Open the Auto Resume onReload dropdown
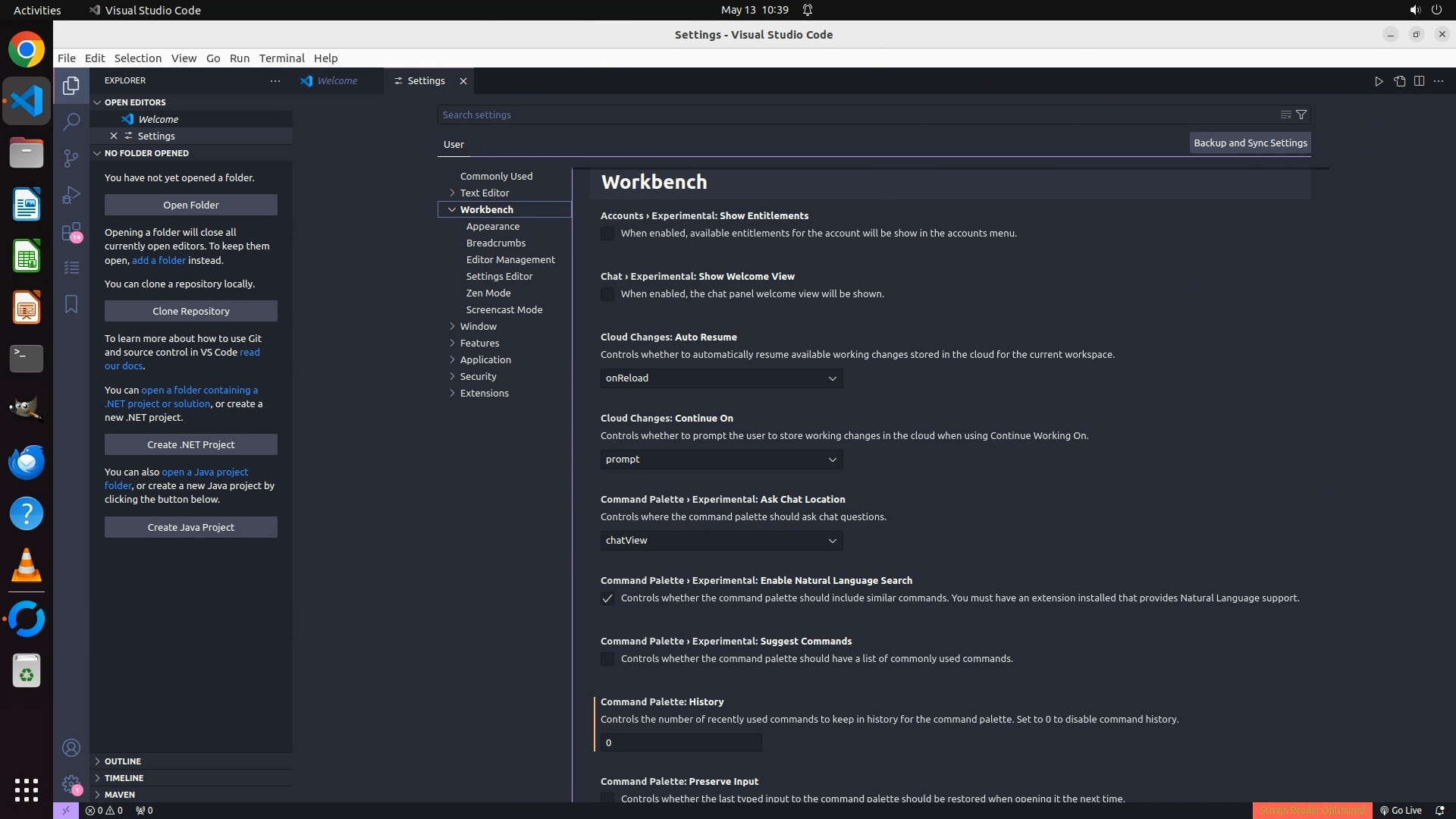Image resolution: width=1456 pixels, height=819 pixels. click(721, 378)
